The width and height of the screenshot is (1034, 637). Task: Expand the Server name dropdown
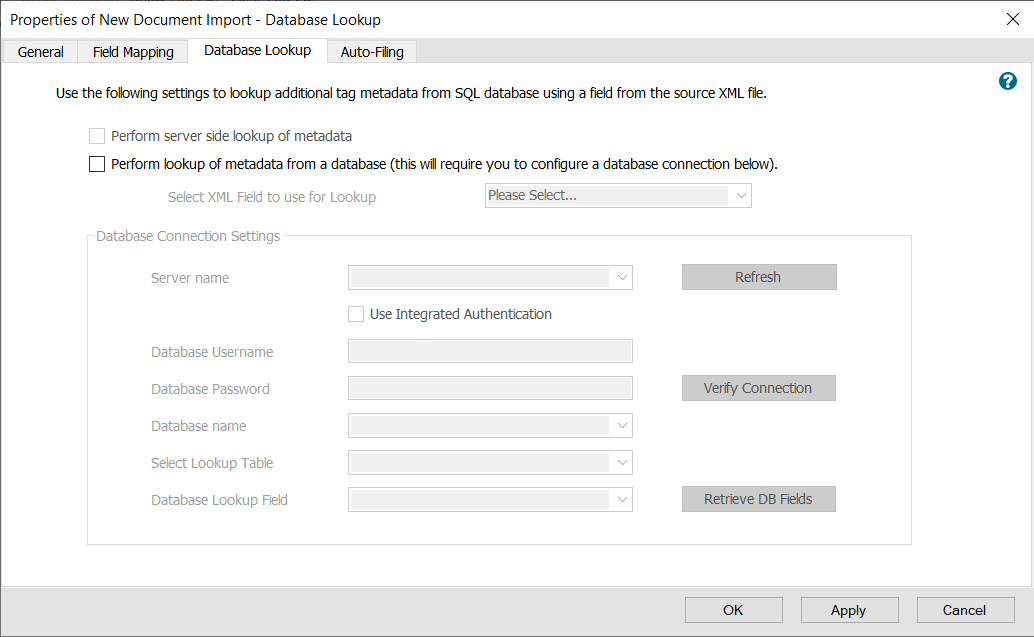[x=622, y=277]
